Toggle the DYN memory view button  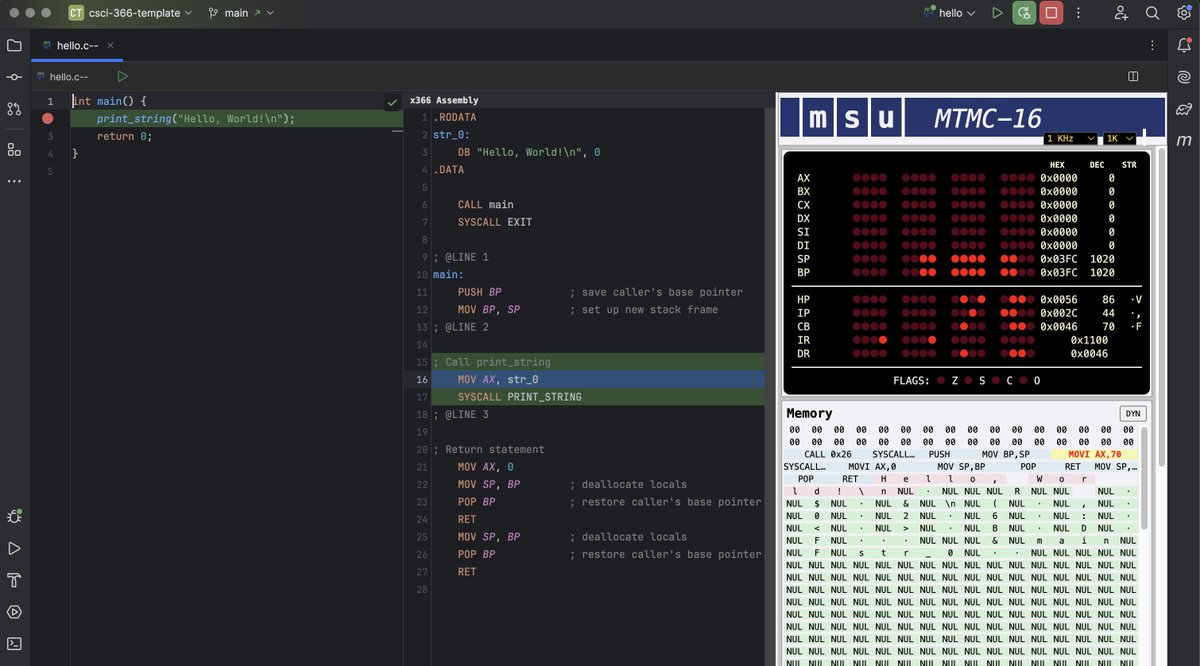[1133, 413]
